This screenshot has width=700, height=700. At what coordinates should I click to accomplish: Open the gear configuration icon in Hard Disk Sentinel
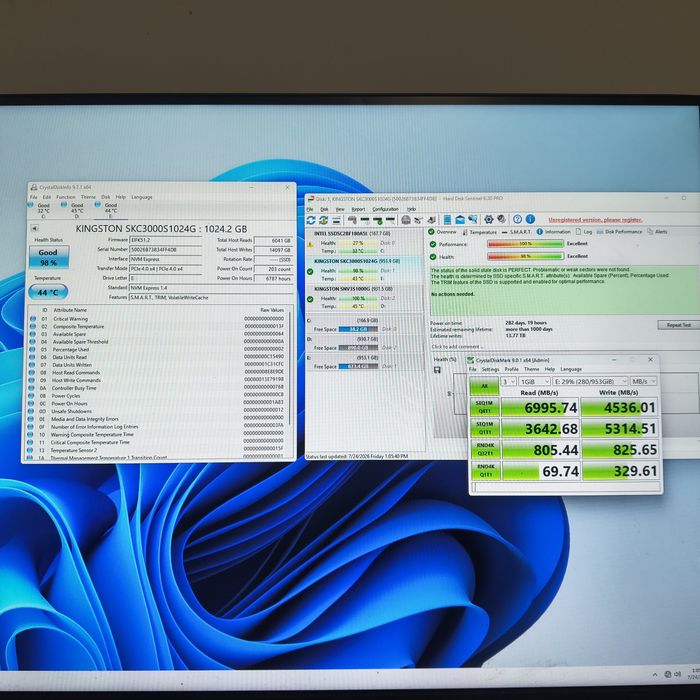[x=489, y=219]
